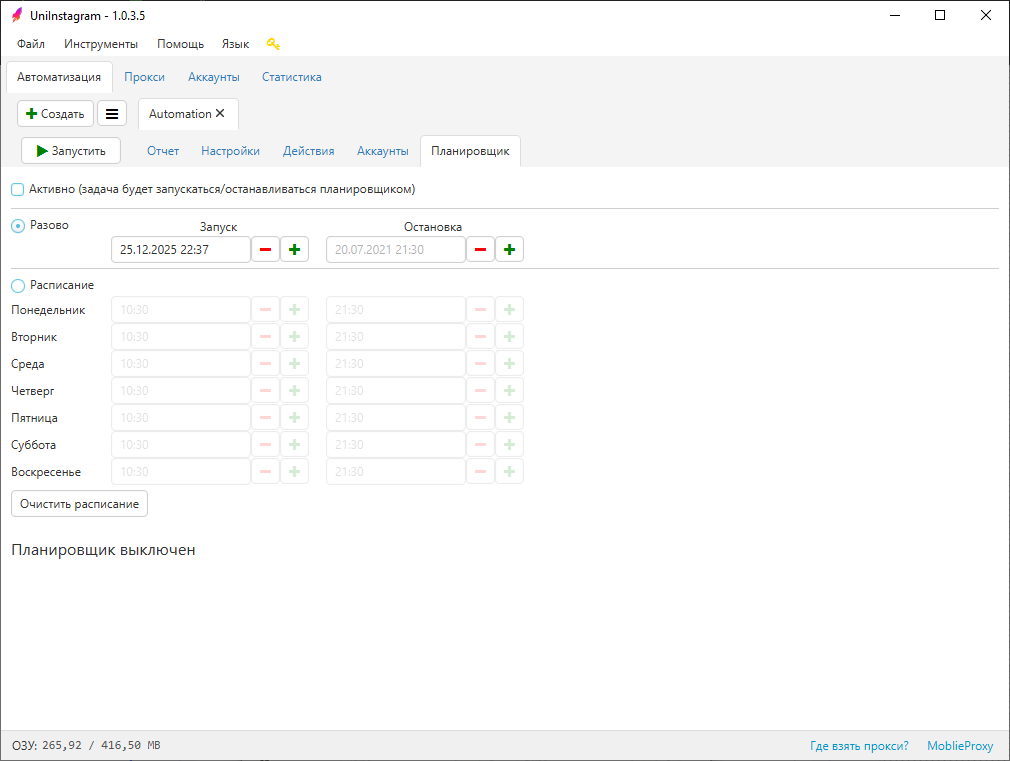Open the Файл menu
Viewport: 1010px width, 761px height.
(31, 44)
